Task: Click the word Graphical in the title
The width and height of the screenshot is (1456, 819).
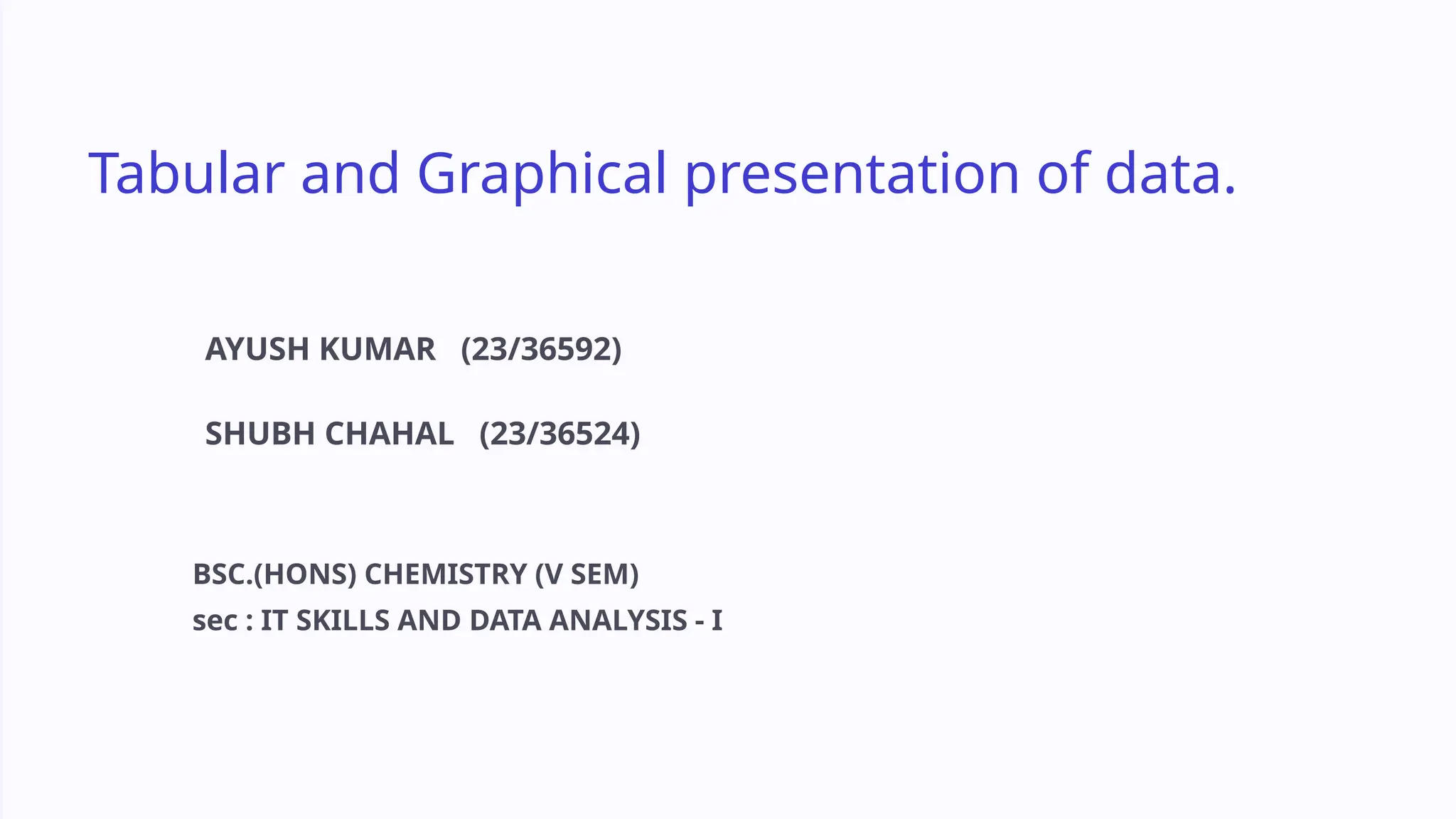Action: [542, 173]
